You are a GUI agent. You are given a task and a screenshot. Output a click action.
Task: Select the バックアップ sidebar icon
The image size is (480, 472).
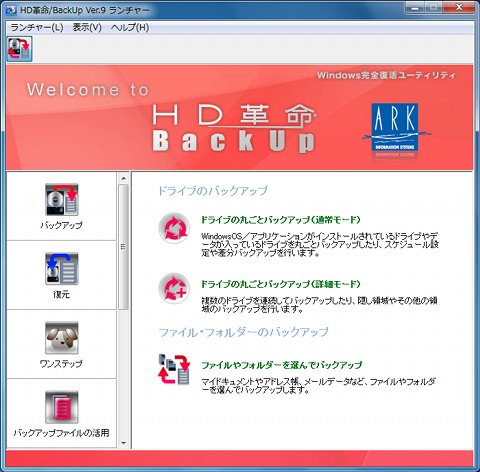pos(62,199)
